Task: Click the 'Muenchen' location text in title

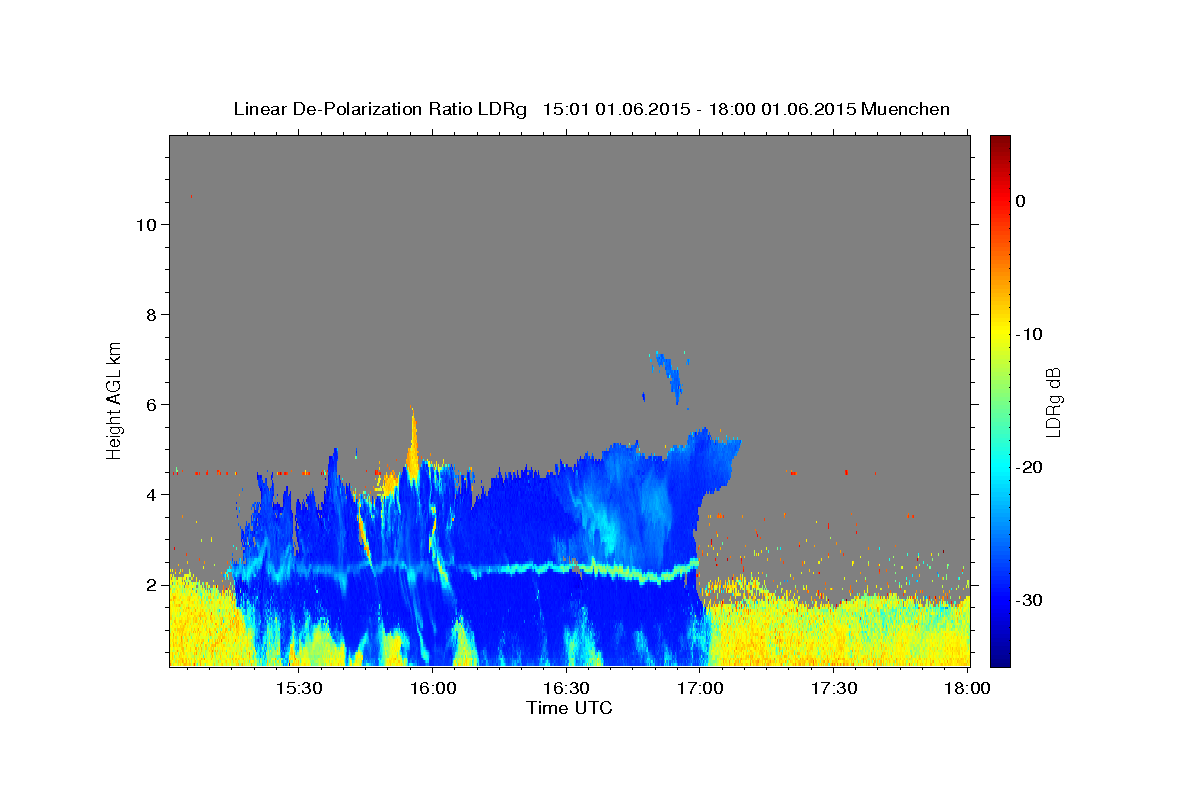Action: point(905,109)
